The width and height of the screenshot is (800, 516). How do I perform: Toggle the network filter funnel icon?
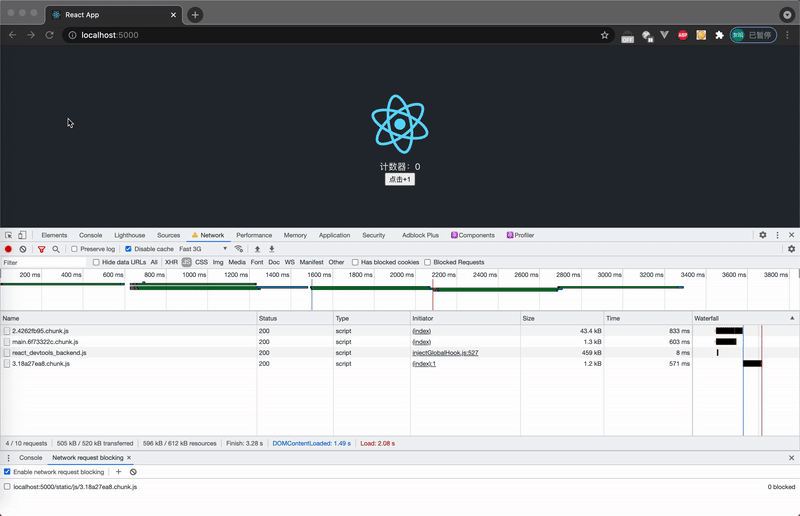(41, 249)
